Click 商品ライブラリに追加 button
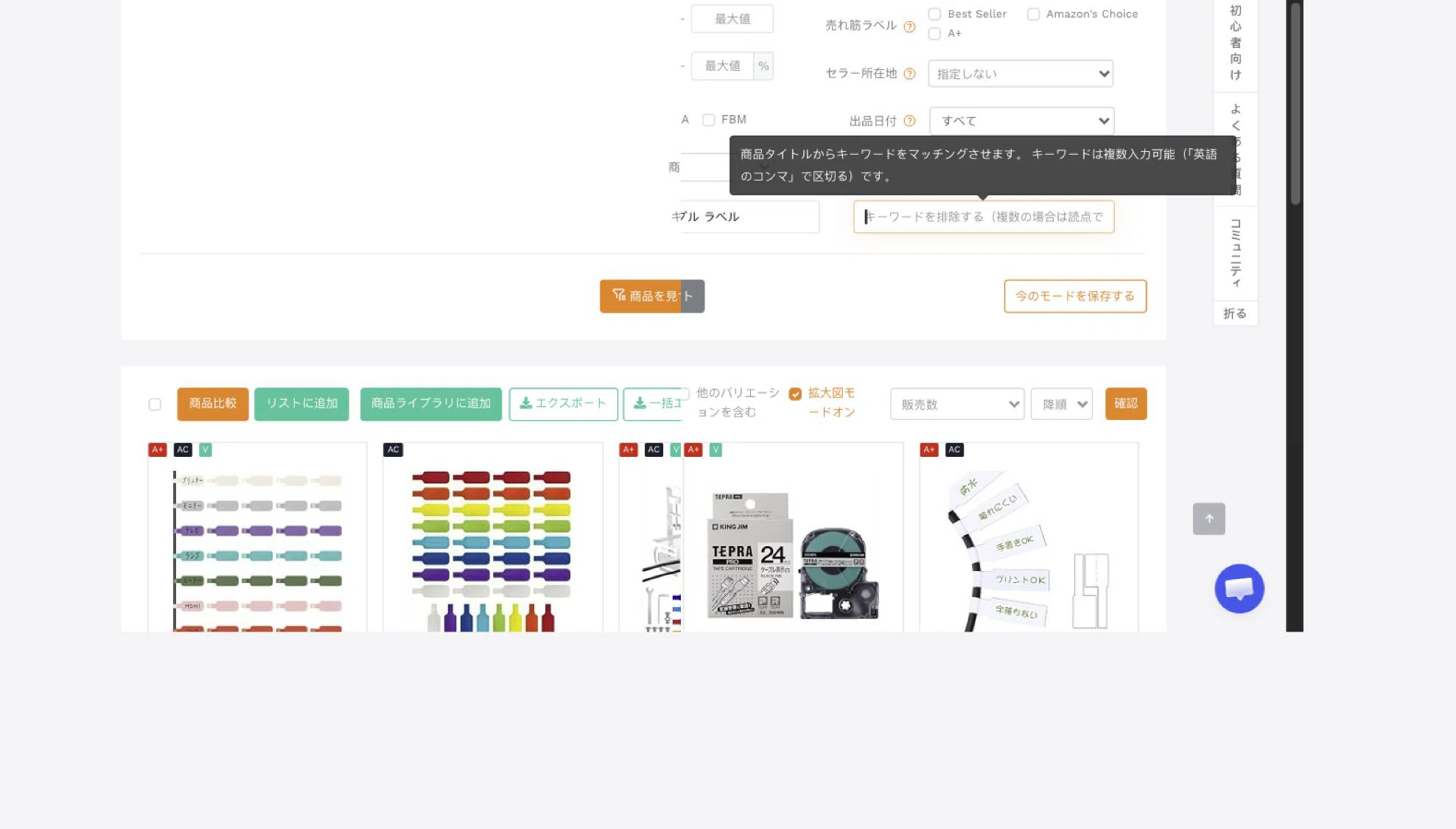Screen dimensions: 1456x829 tap(431, 404)
